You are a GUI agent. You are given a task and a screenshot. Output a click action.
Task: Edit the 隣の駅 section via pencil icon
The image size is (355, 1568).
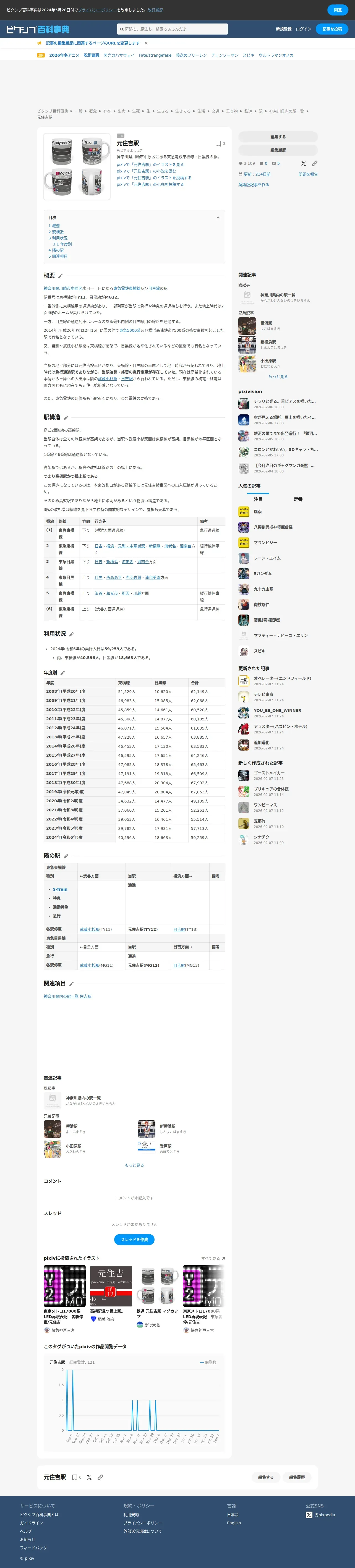coord(66,856)
